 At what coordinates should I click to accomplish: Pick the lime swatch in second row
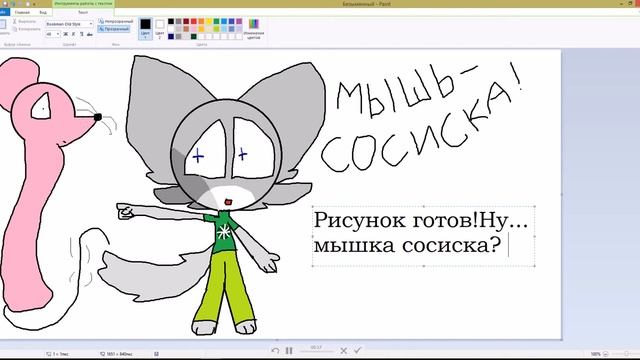(x=216, y=29)
